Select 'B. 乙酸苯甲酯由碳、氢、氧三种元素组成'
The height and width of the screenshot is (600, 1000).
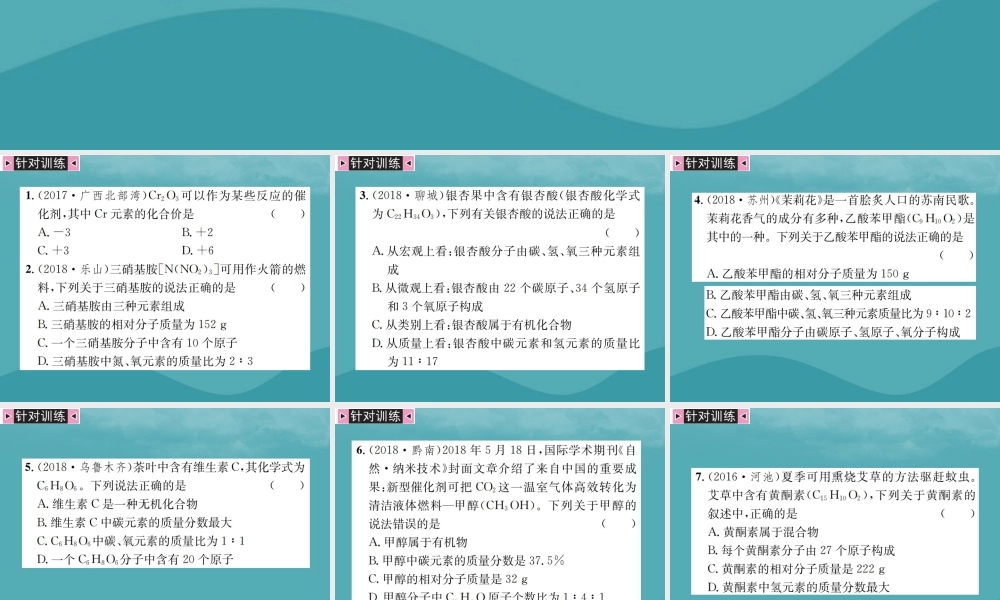pyautogui.click(x=809, y=295)
